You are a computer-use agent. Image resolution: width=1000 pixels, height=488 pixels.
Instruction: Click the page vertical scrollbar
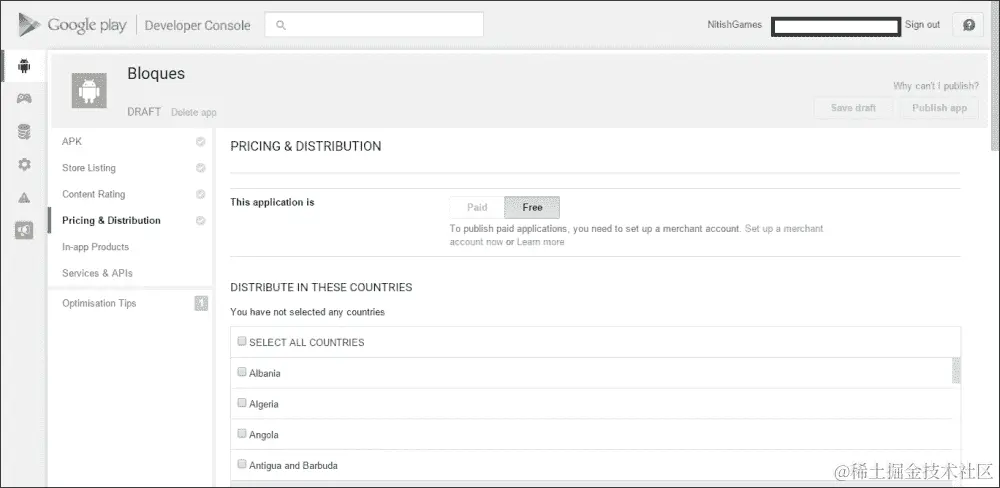coord(995,77)
